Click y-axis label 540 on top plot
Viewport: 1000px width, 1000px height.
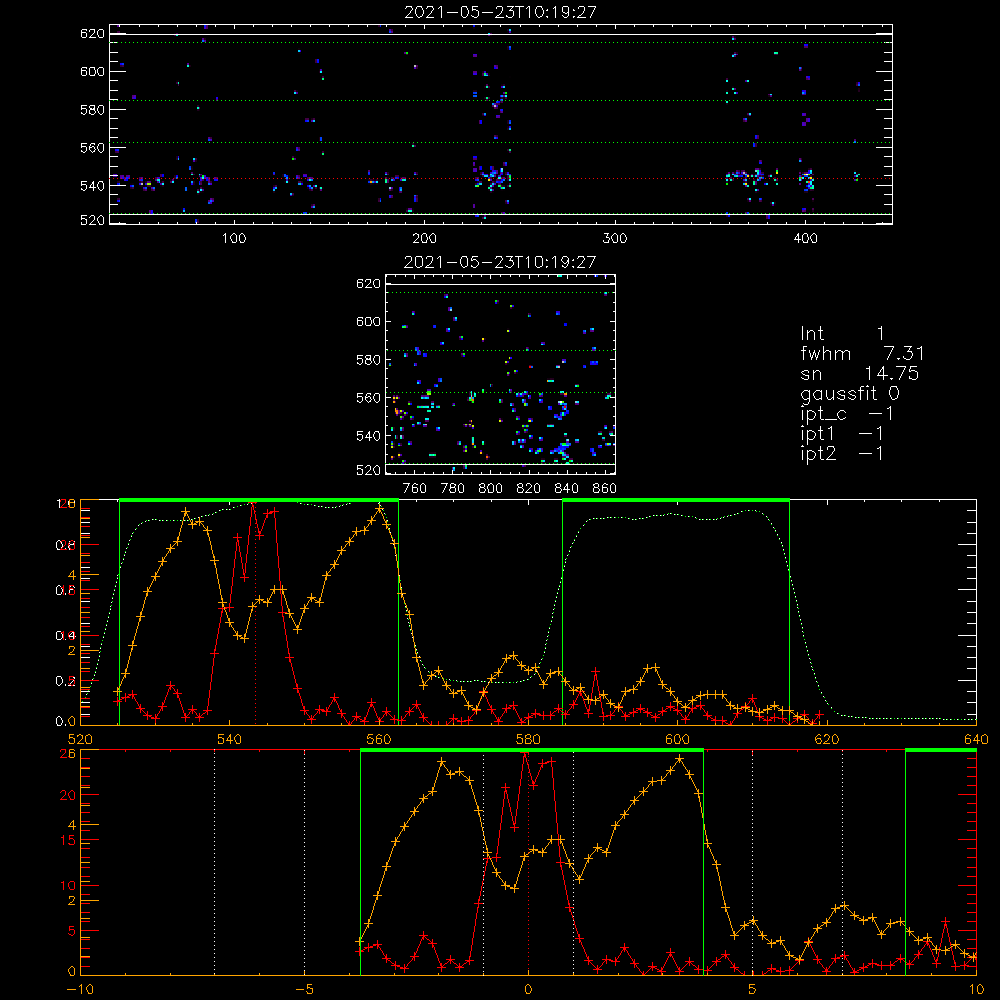tap(92, 186)
